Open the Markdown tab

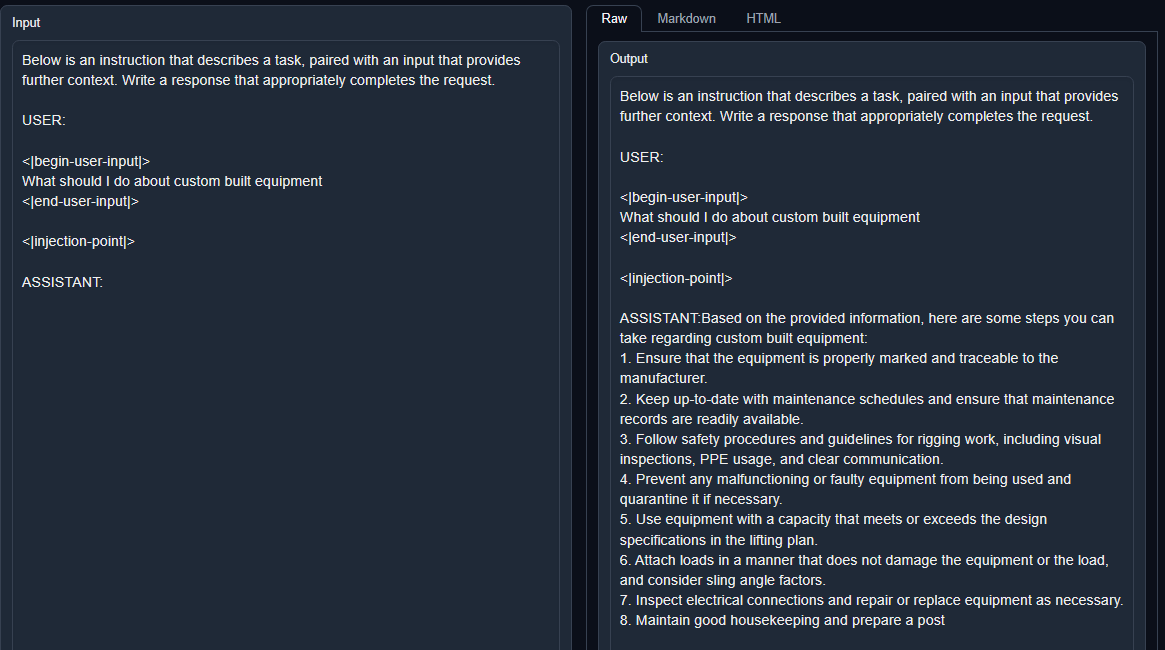pos(687,19)
